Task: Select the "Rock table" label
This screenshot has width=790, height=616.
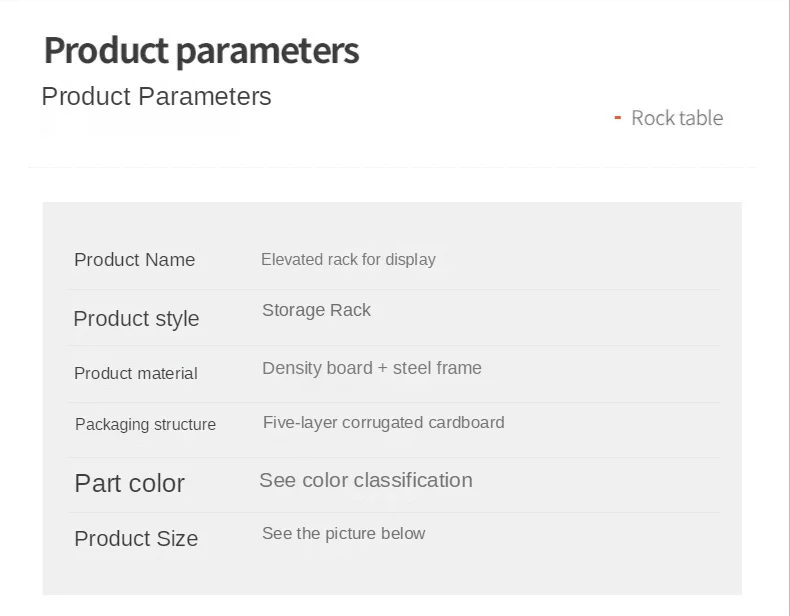Action: [676, 118]
